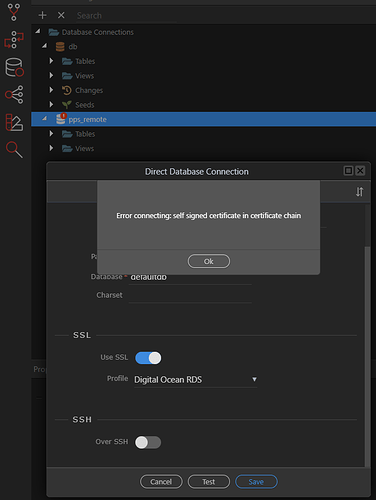Viewport: 376px width, 500px height.
Task: Click the Cancel button
Action: pos(161,482)
